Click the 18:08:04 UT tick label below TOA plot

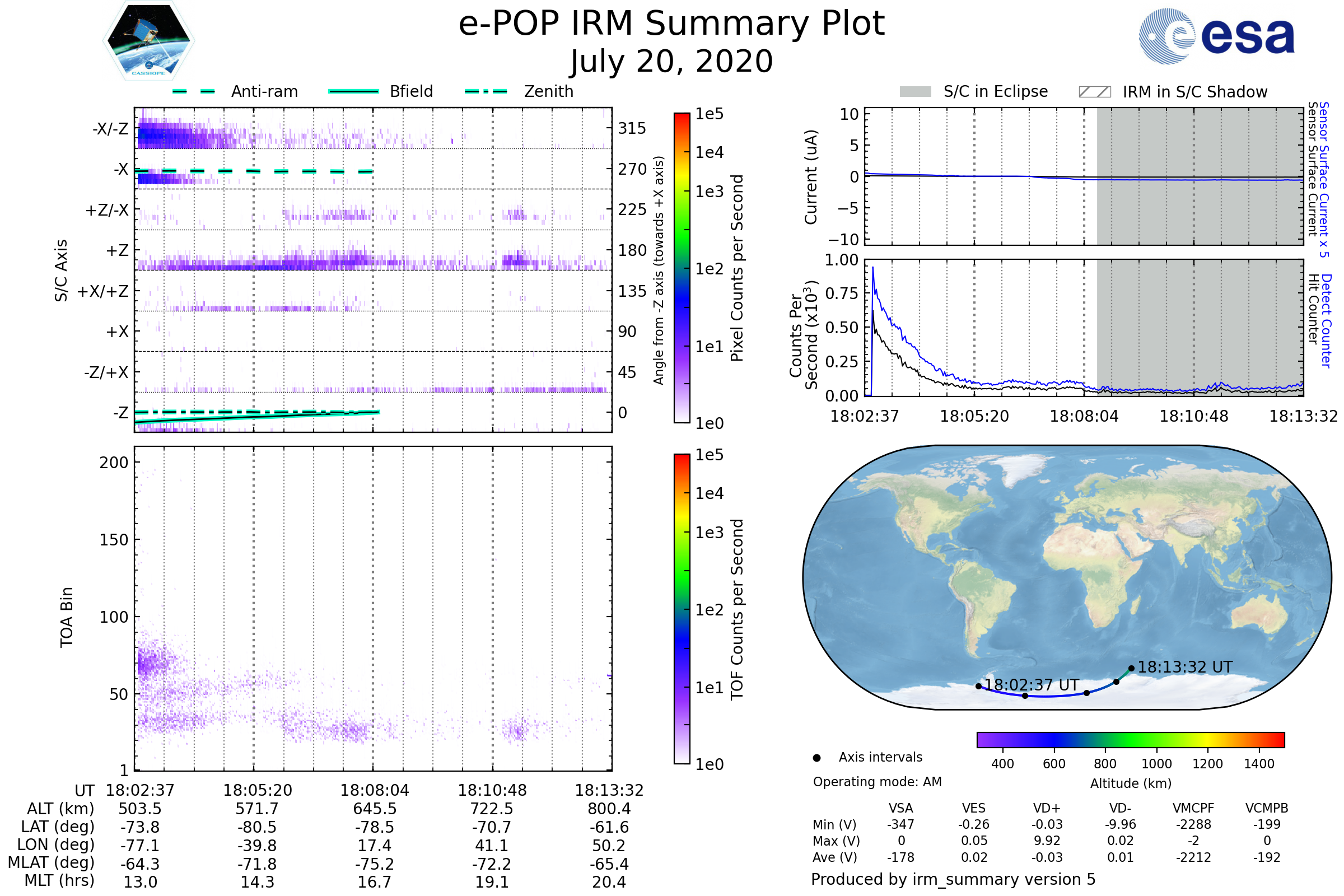coord(374,791)
